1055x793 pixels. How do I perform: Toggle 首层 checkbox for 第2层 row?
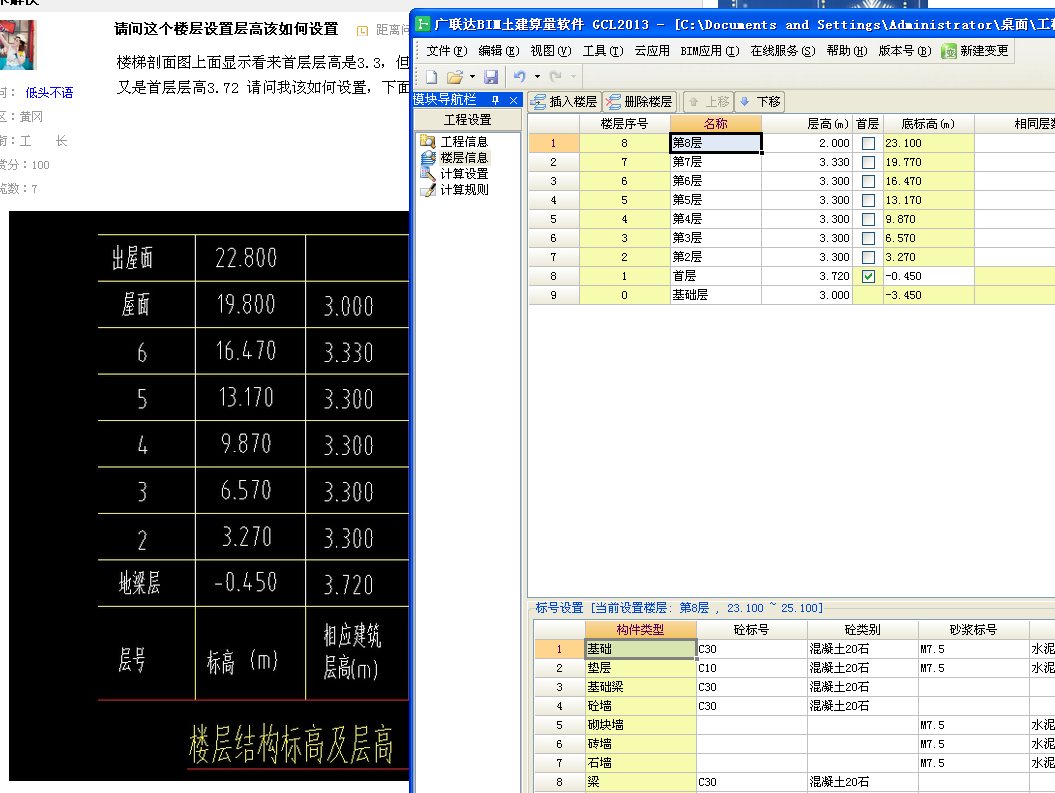(x=868, y=257)
